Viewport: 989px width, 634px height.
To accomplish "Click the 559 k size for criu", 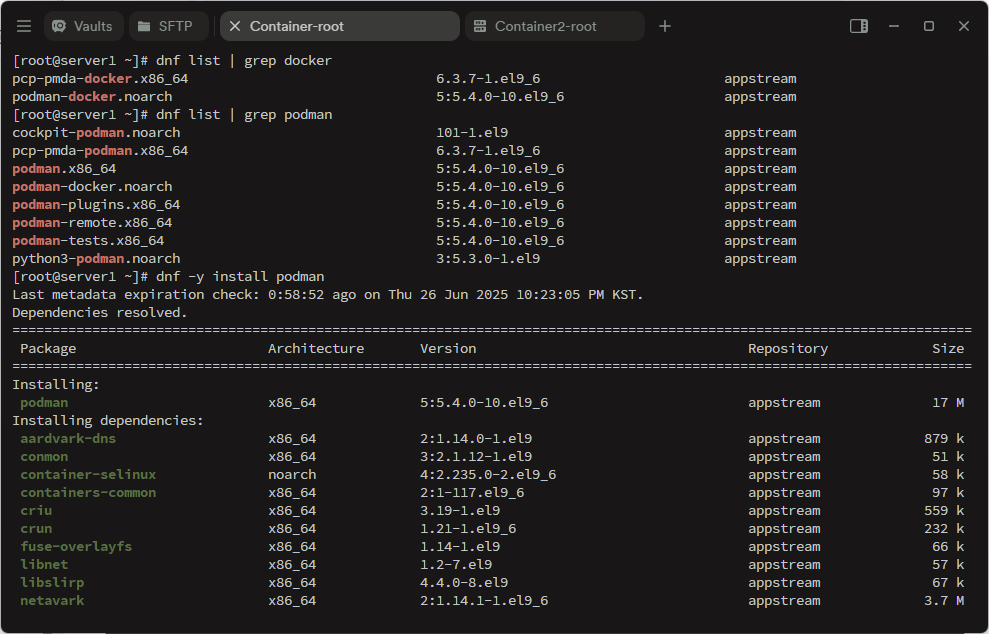I will [x=944, y=510].
